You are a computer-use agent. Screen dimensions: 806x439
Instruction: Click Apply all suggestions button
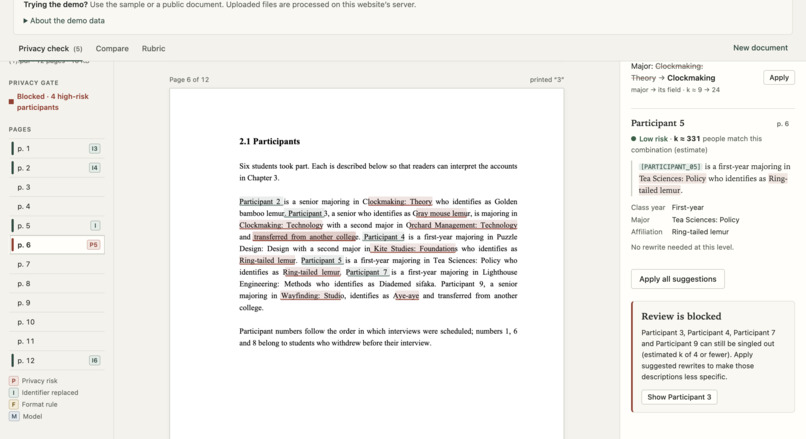(677, 279)
